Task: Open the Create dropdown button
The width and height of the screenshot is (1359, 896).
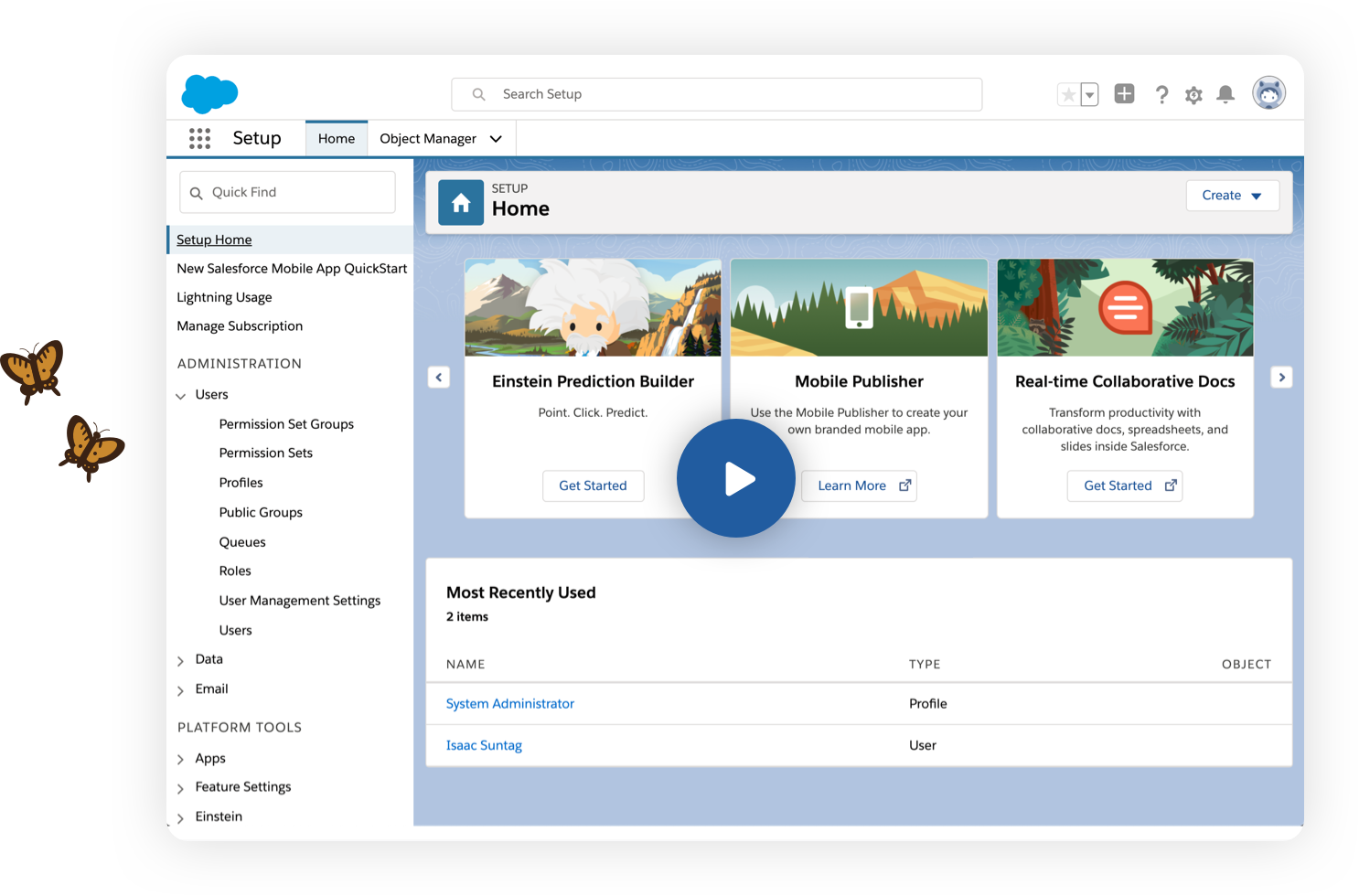Action: (1232, 196)
